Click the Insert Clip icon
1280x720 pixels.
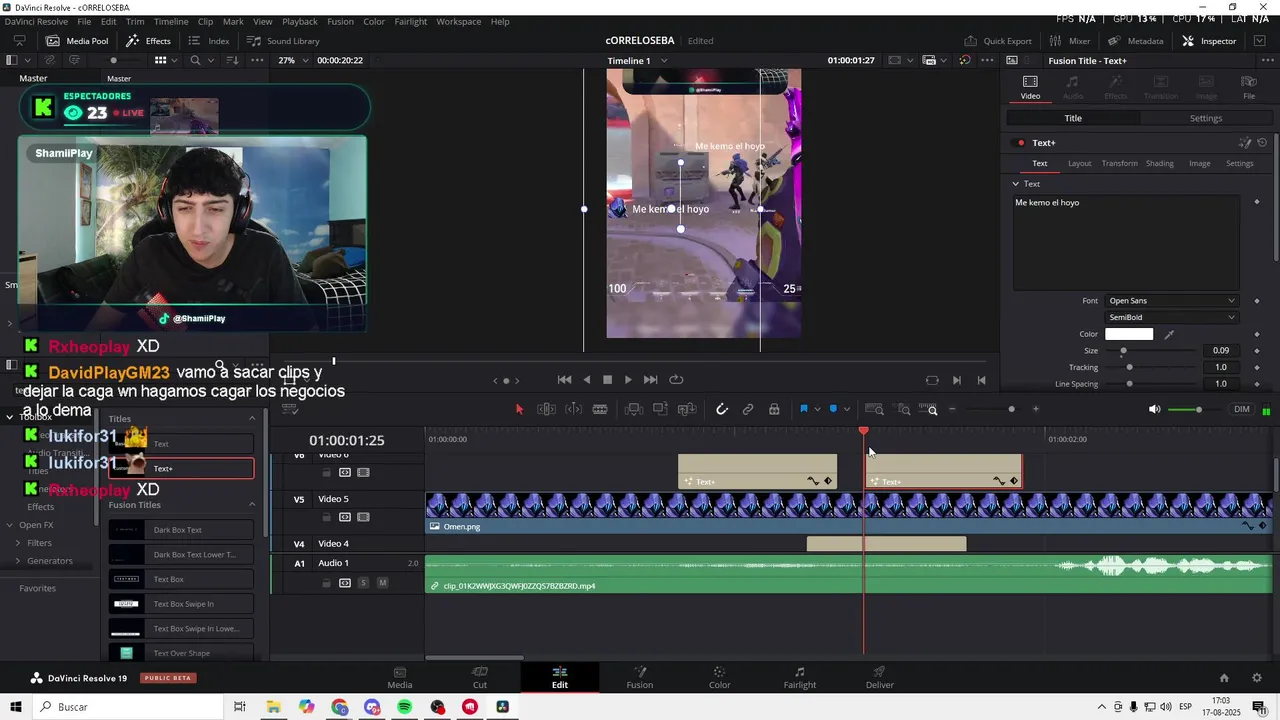point(633,409)
